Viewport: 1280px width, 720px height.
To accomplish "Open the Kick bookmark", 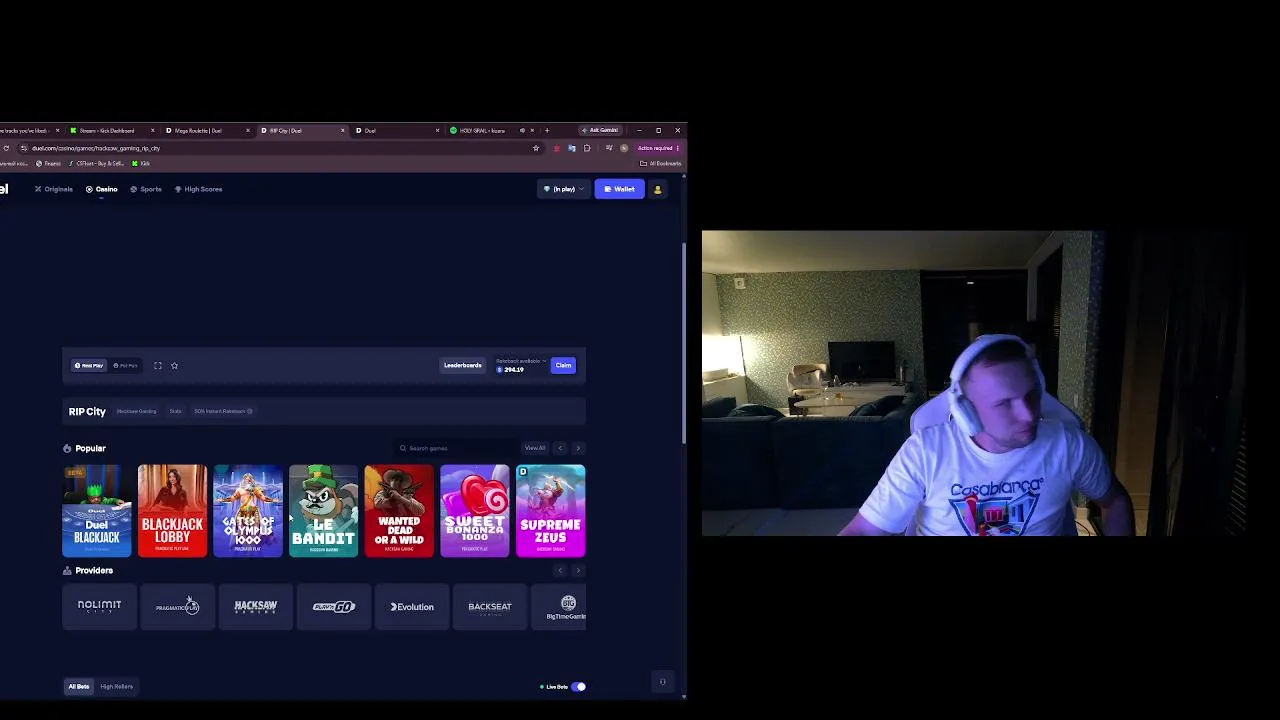I will (x=141, y=163).
